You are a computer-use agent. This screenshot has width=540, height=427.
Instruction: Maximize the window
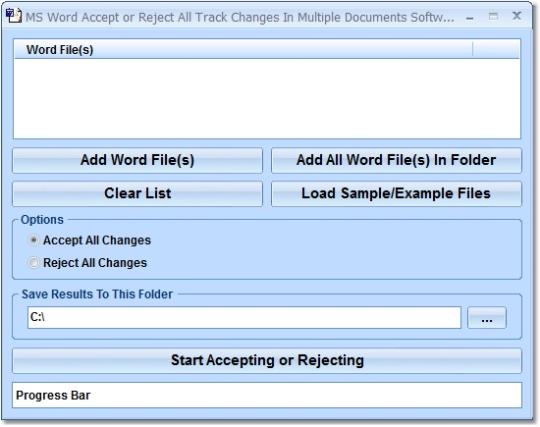point(493,16)
